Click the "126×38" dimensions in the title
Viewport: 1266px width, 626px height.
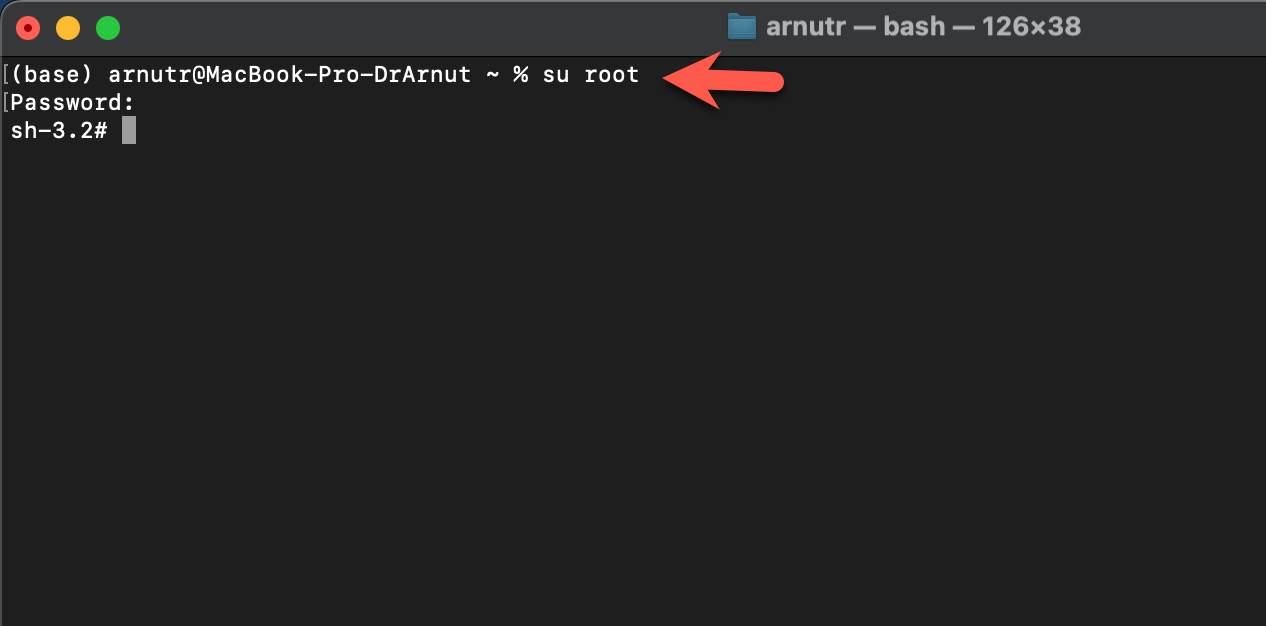point(1032,26)
